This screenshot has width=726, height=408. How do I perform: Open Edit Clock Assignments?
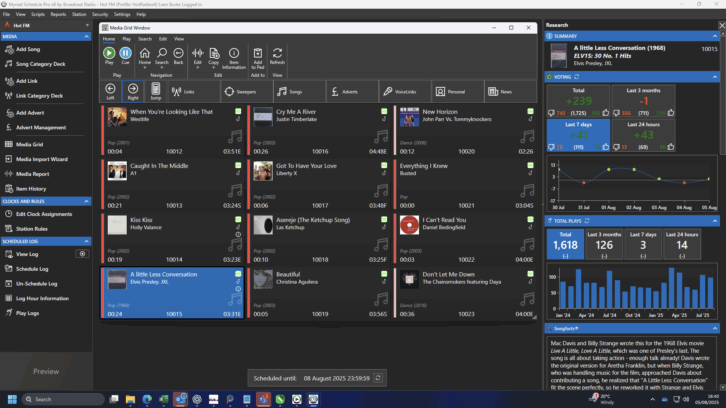click(44, 214)
